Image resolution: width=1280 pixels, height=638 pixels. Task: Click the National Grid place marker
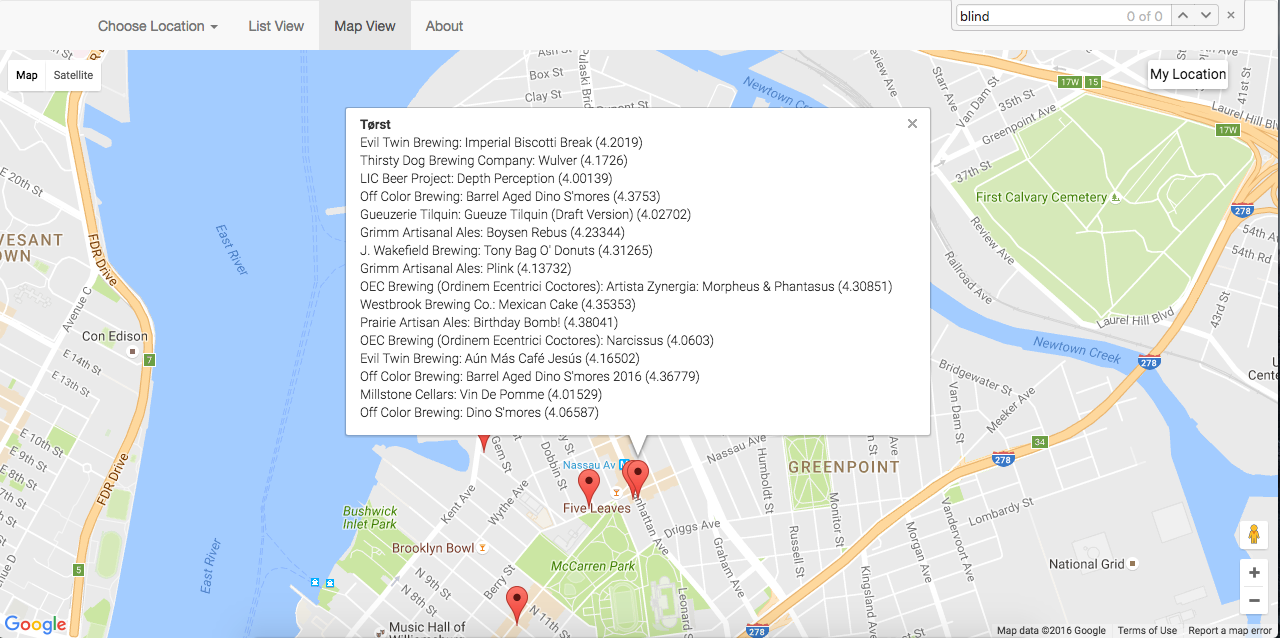(x=1132, y=564)
